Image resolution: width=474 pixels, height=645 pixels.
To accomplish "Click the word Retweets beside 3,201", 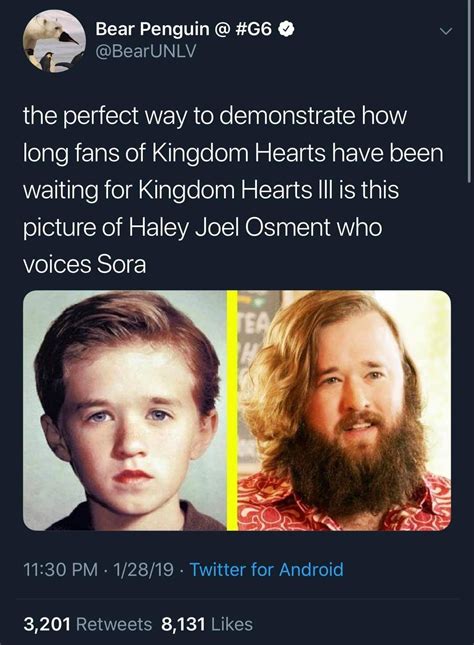I will 114,624.
